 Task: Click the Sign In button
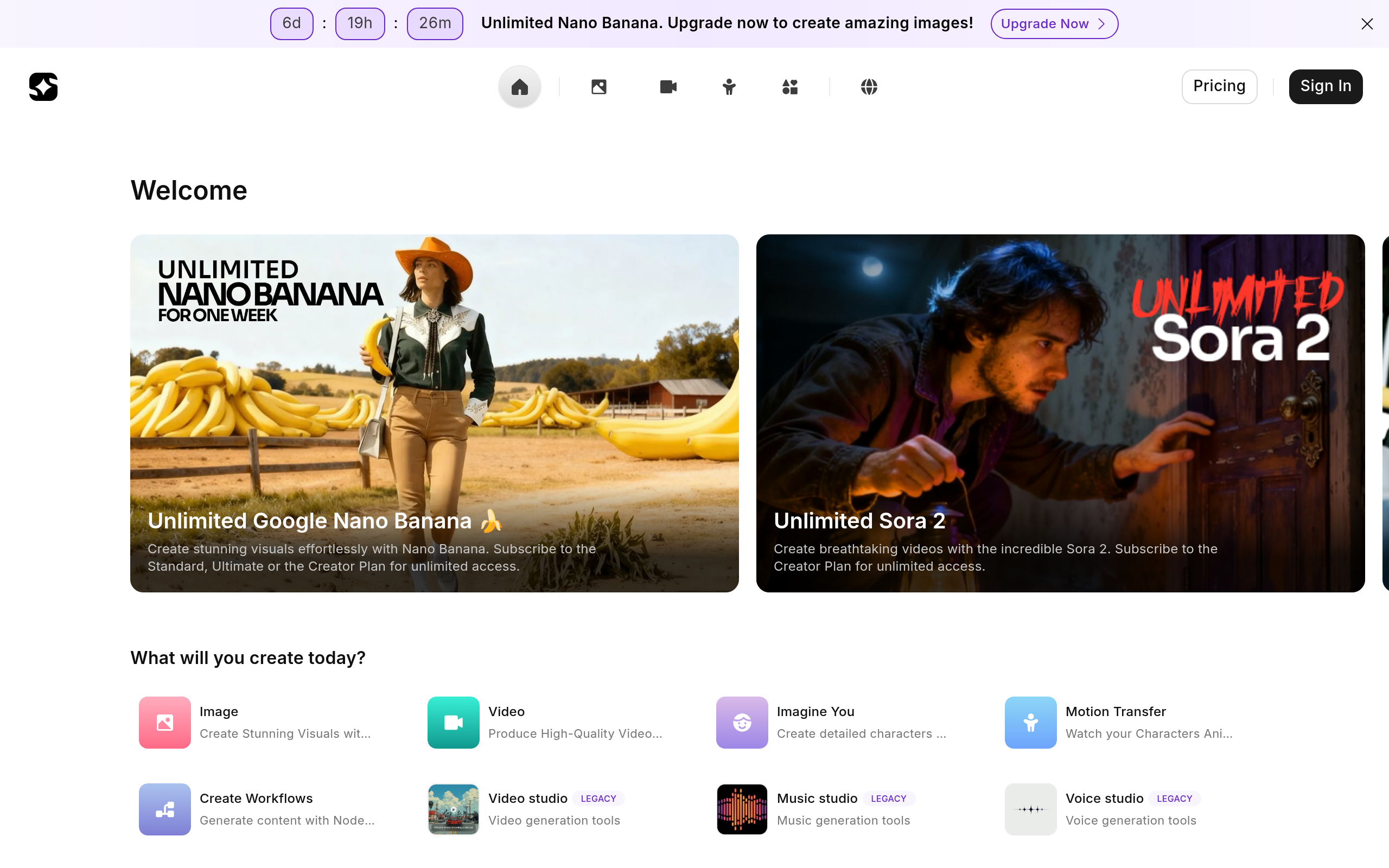(x=1326, y=86)
